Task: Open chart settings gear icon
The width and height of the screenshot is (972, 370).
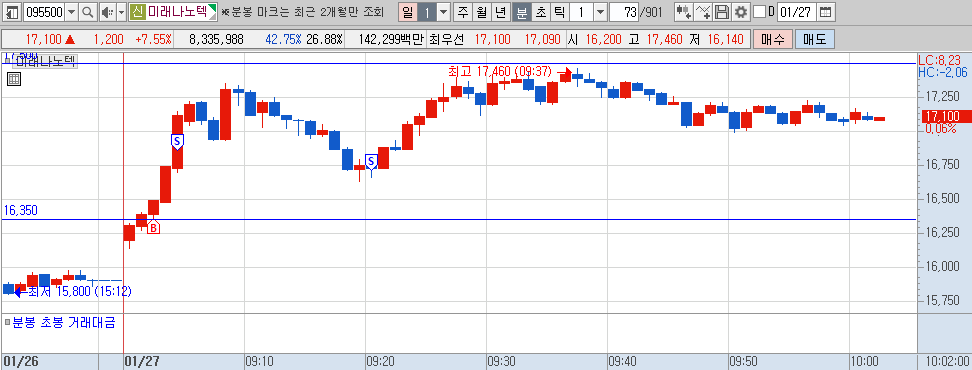Action: 740,12
